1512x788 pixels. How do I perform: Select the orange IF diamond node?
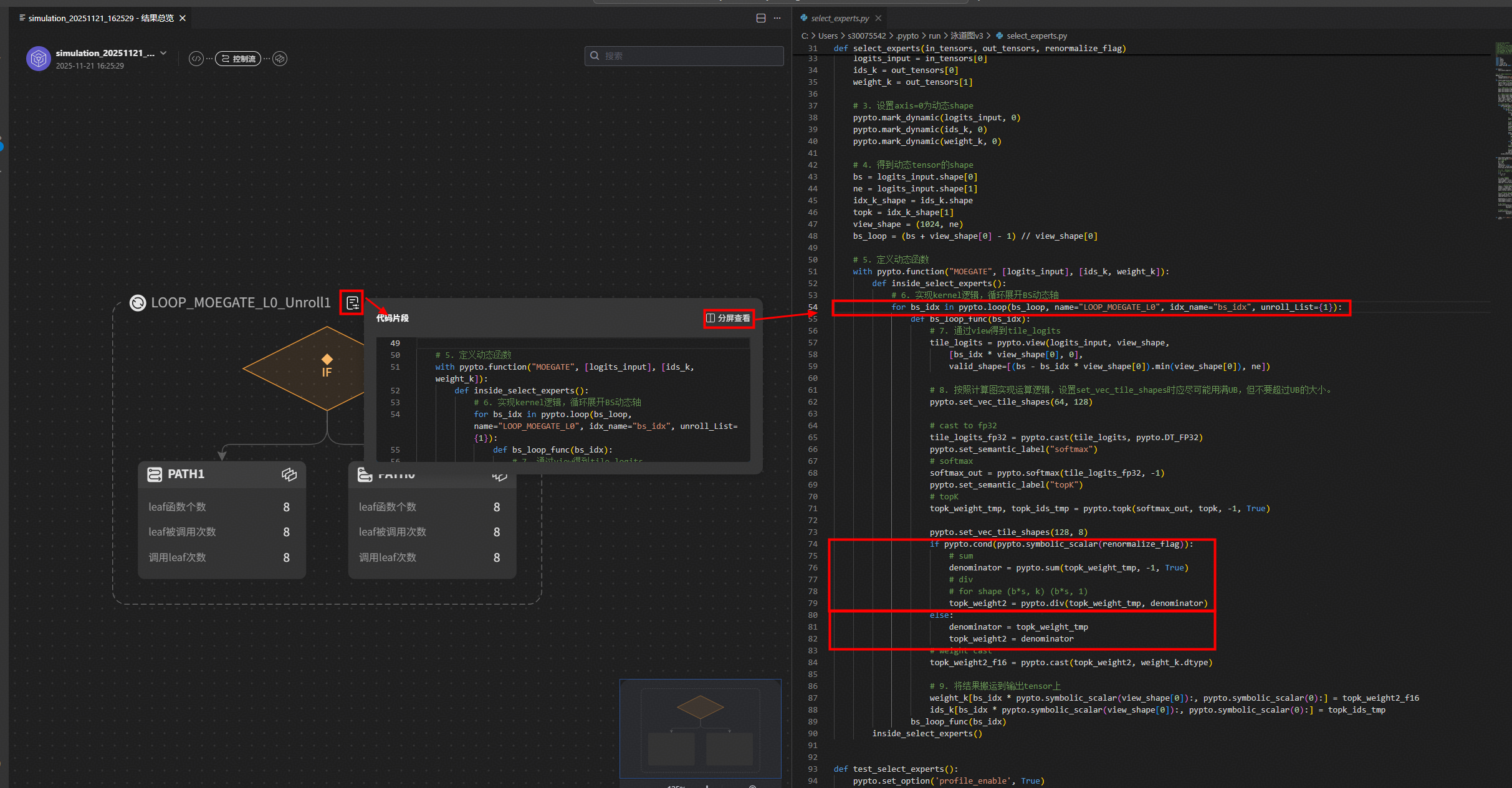click(x=326, y=368)
